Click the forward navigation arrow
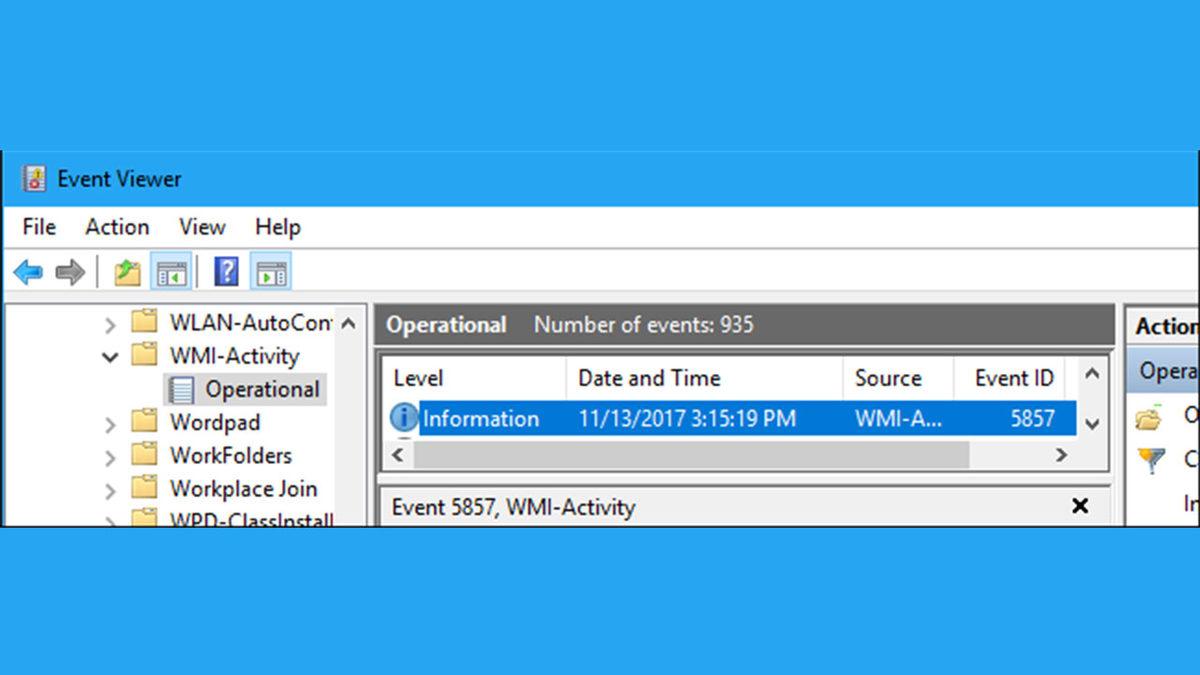This screenshot has width=1200, height=675. click(x=68, y=271)
